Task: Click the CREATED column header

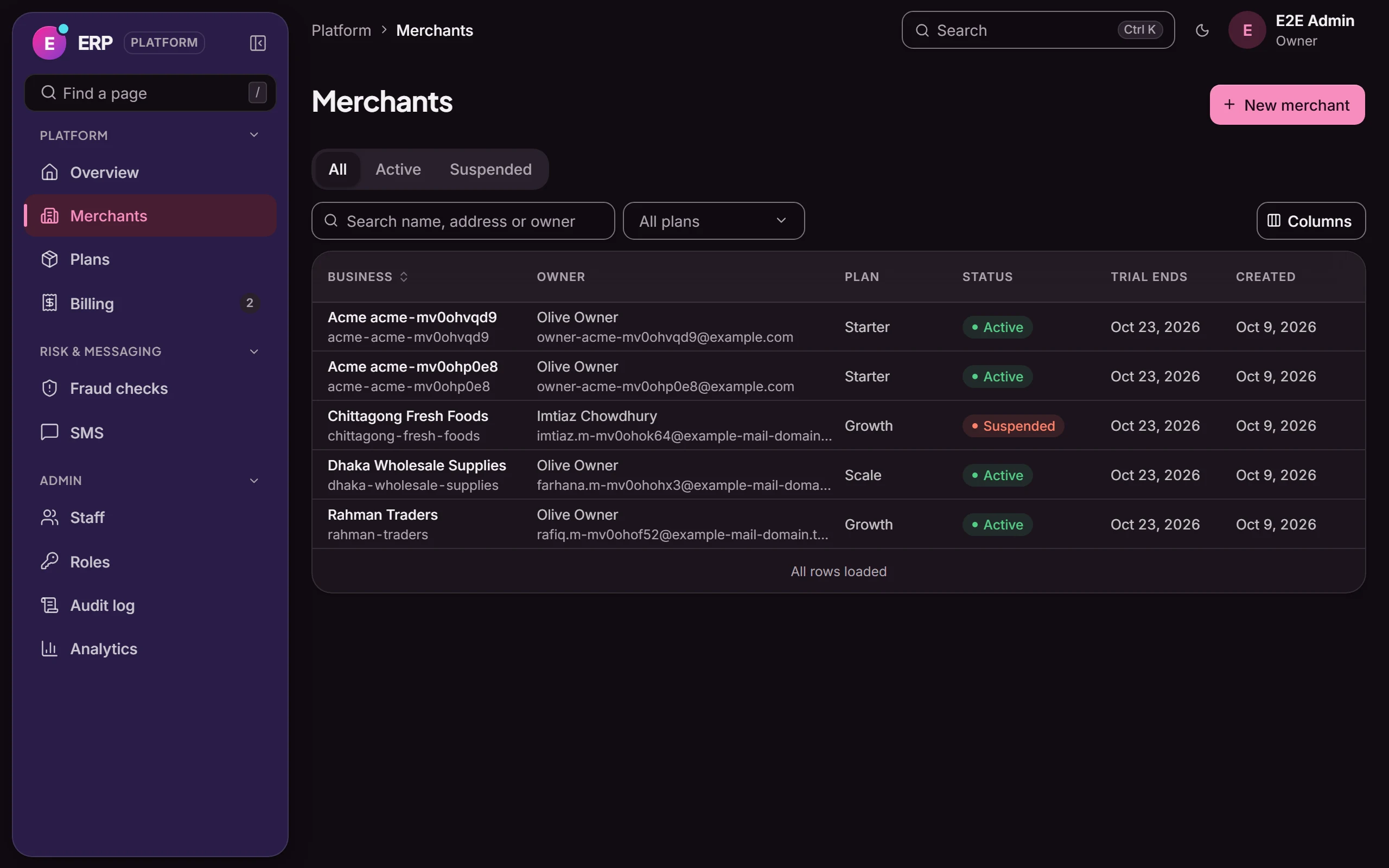Action: point(1266,277)
